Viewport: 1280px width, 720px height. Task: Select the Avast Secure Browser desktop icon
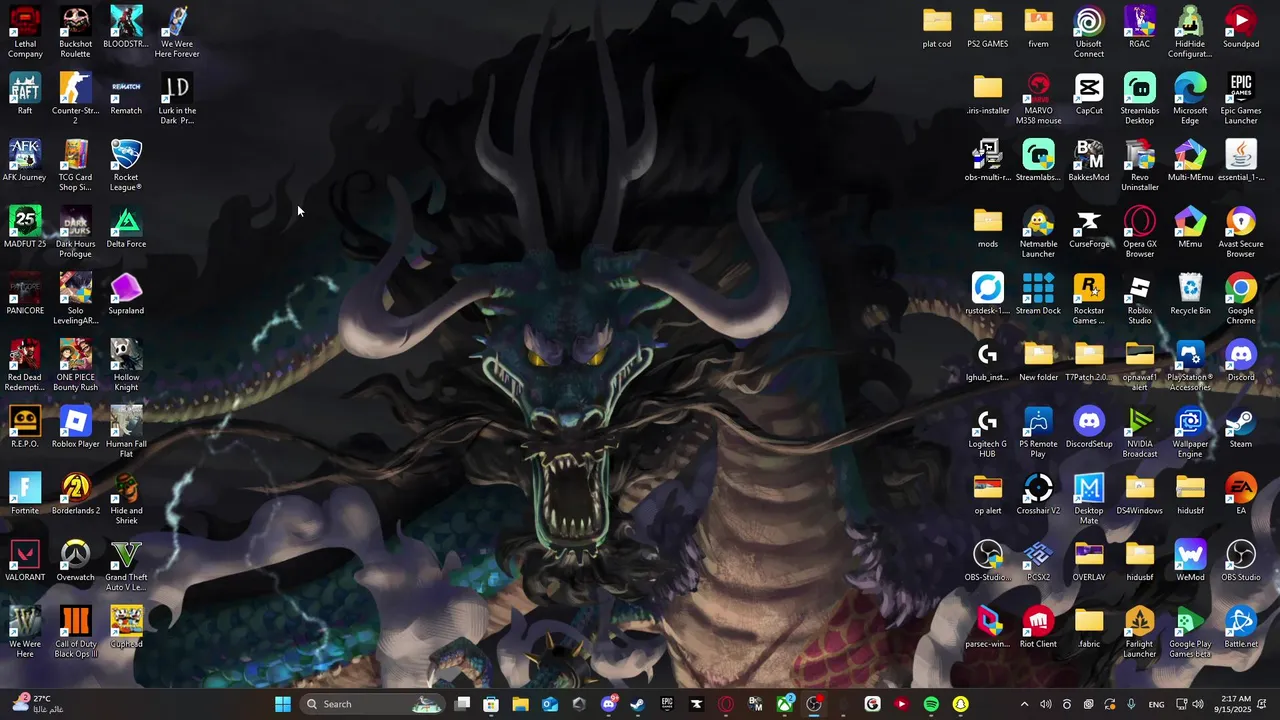pos(1241,232)
